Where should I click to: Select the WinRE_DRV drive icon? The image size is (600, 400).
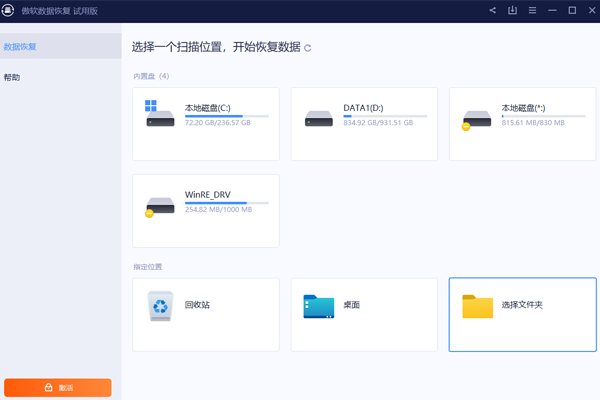pyautogui.click(x=159, y=207)
